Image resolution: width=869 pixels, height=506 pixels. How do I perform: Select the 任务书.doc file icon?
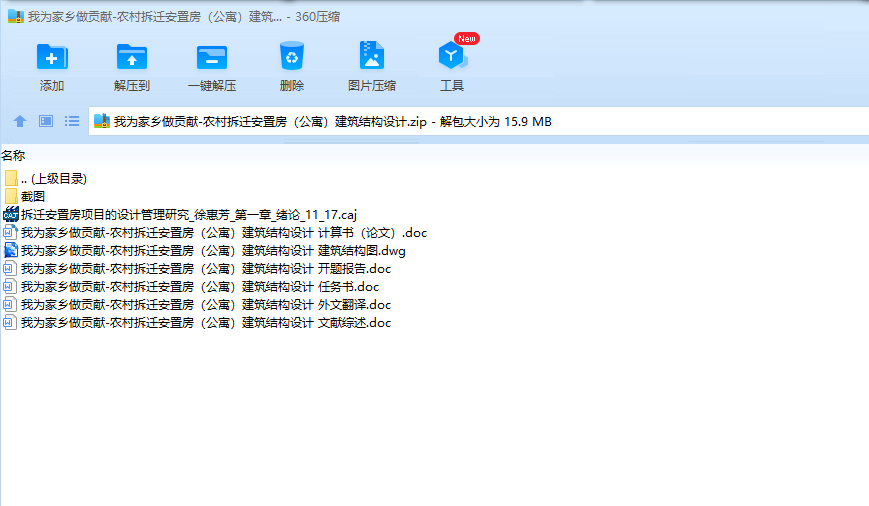point(10,287)
